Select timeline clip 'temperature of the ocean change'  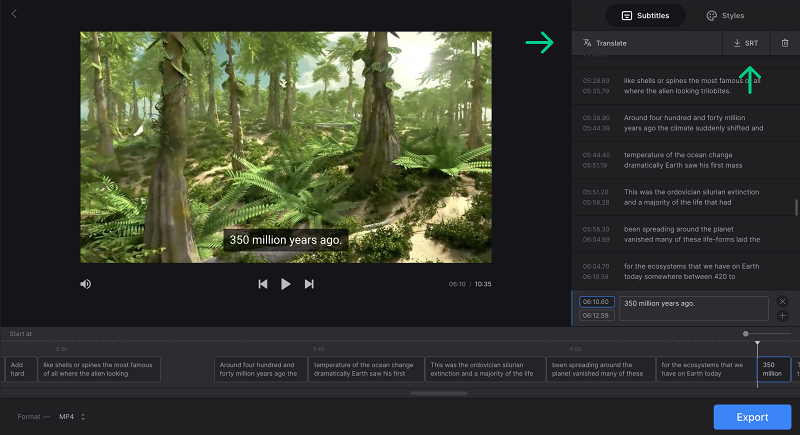[x=366, y=369]
